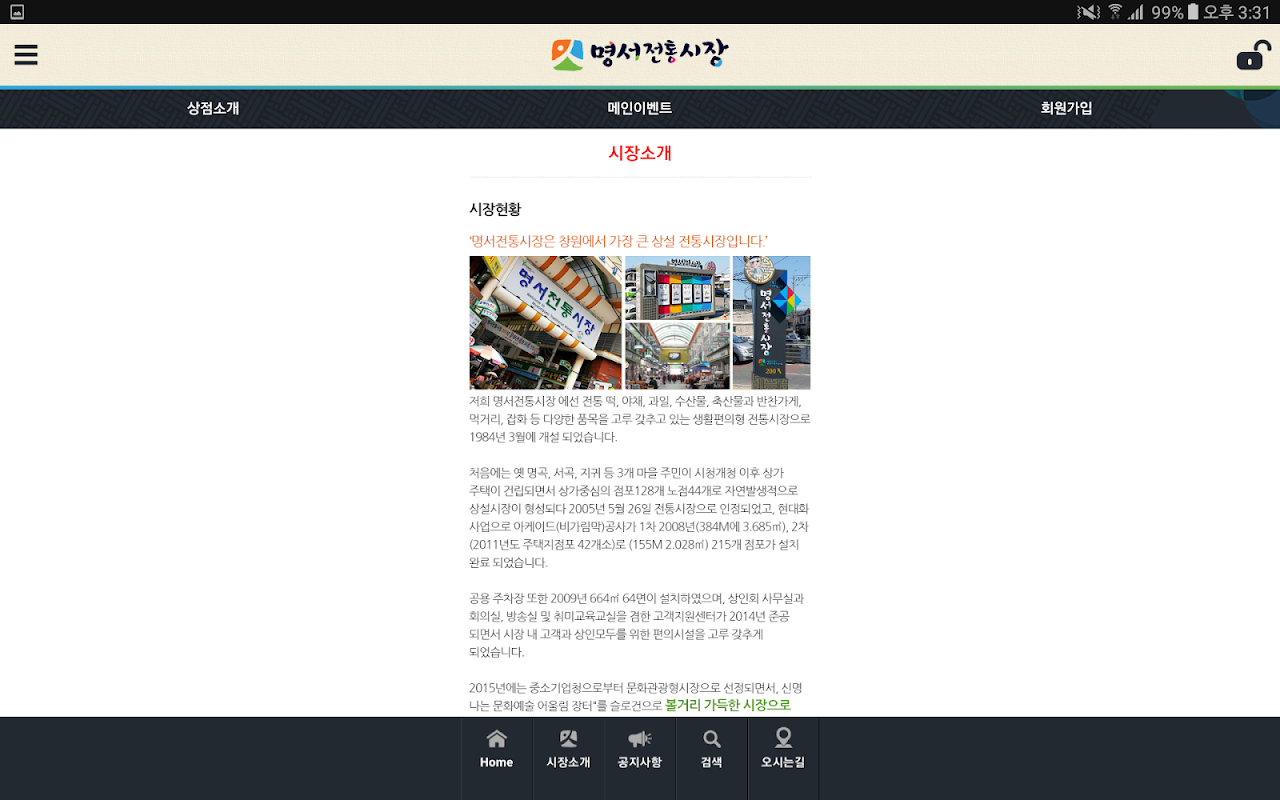Tap the screenshot notification icon

click(17, 12)
